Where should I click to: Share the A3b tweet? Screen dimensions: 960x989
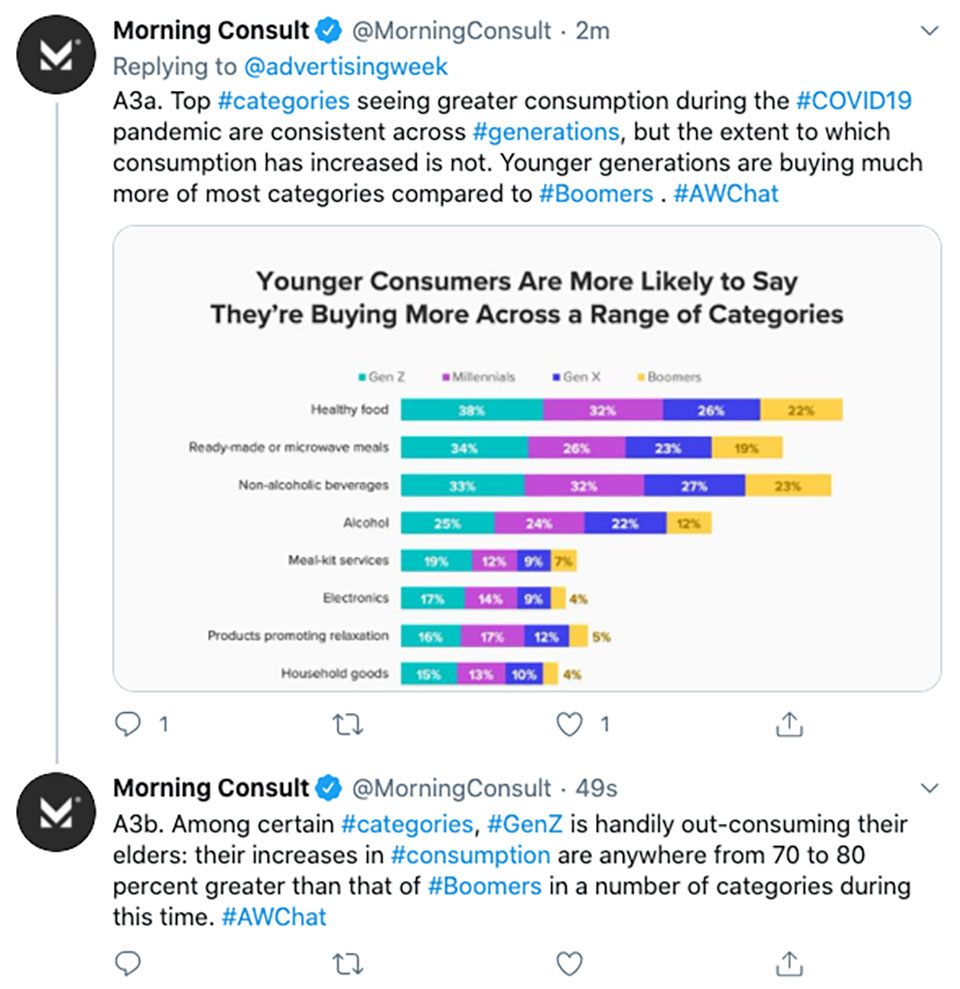click(789, 963)
